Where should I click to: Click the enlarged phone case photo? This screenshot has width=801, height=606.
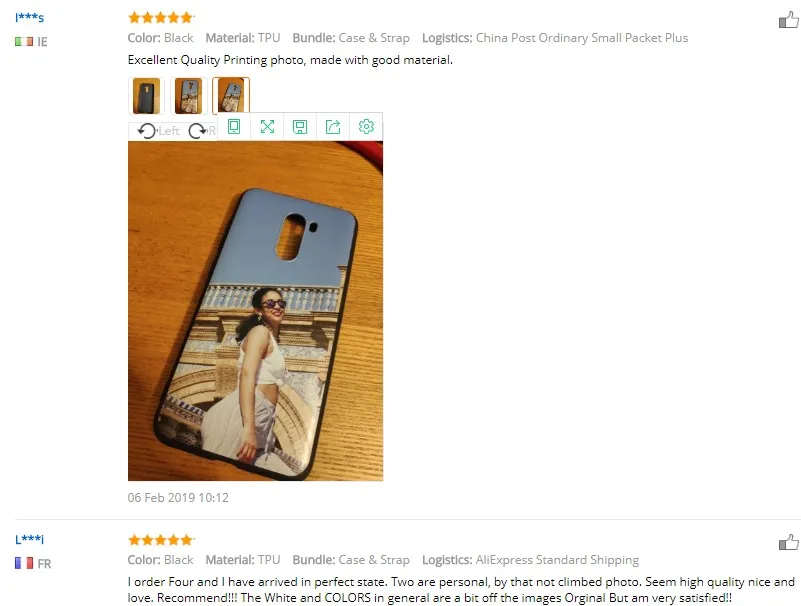point(255,311)
